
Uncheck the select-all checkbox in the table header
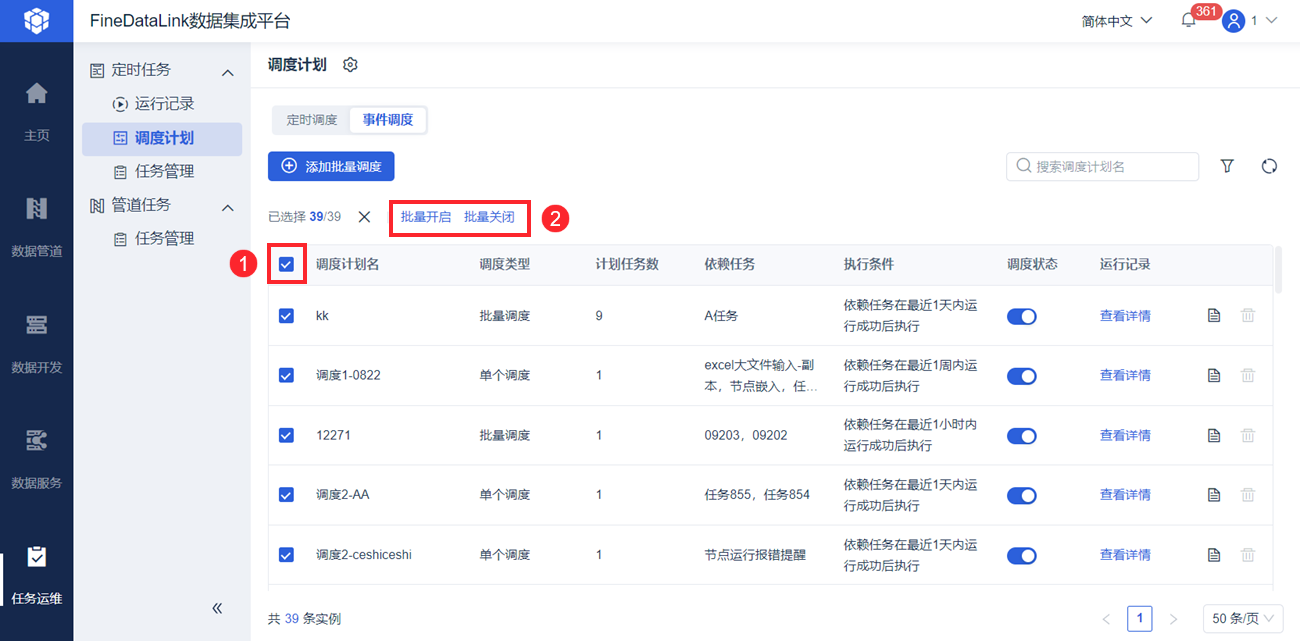(286, 265)
